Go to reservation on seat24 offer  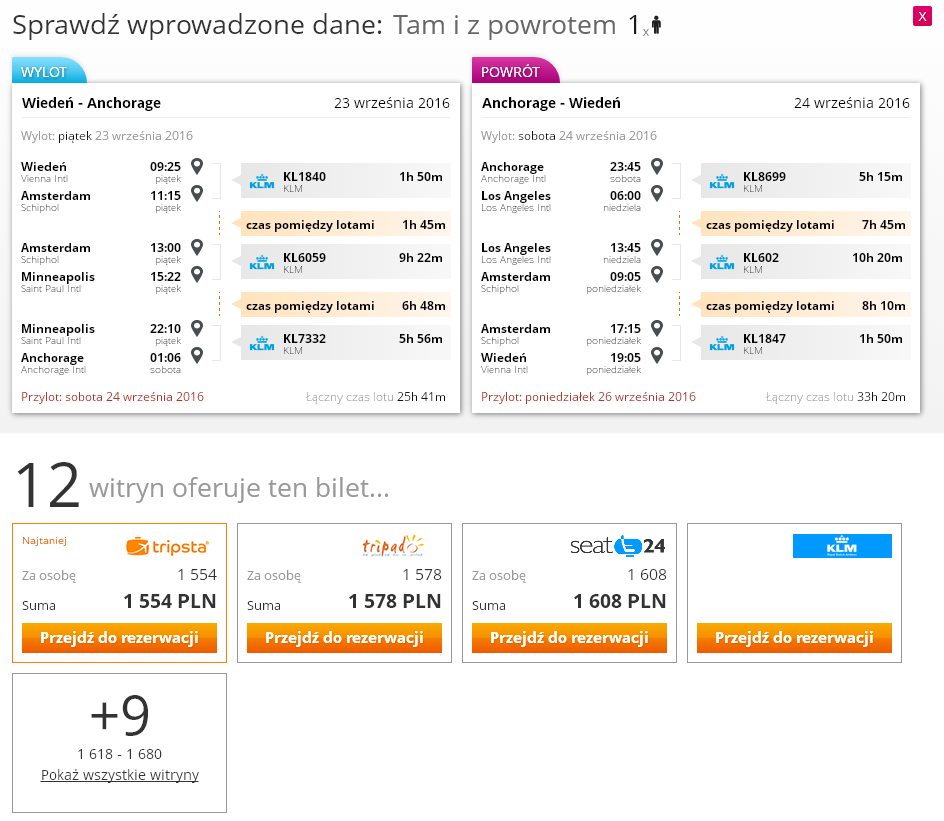click(570, 638)
